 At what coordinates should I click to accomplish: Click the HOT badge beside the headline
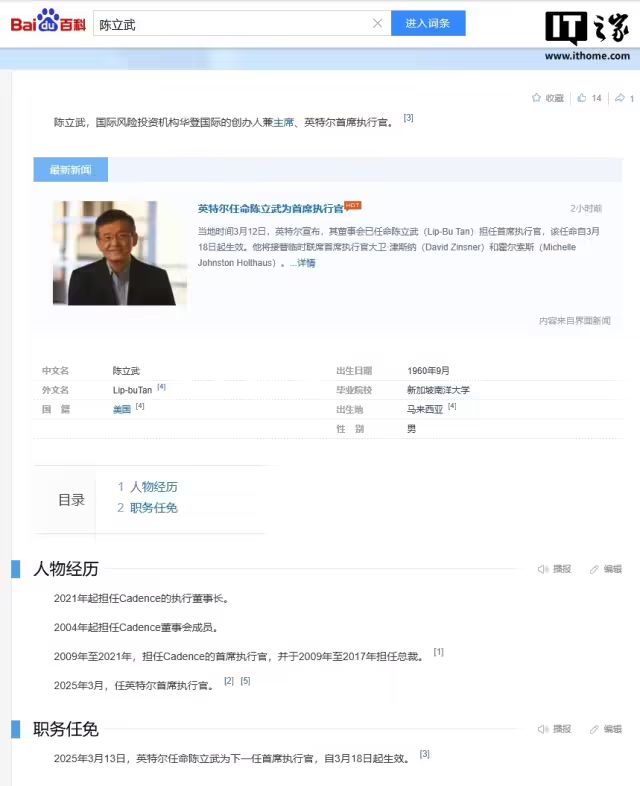tap(353, 205)
